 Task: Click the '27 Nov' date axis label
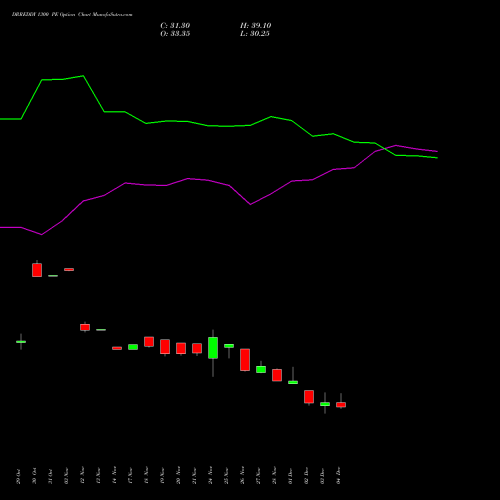click(x=258, y=475)
